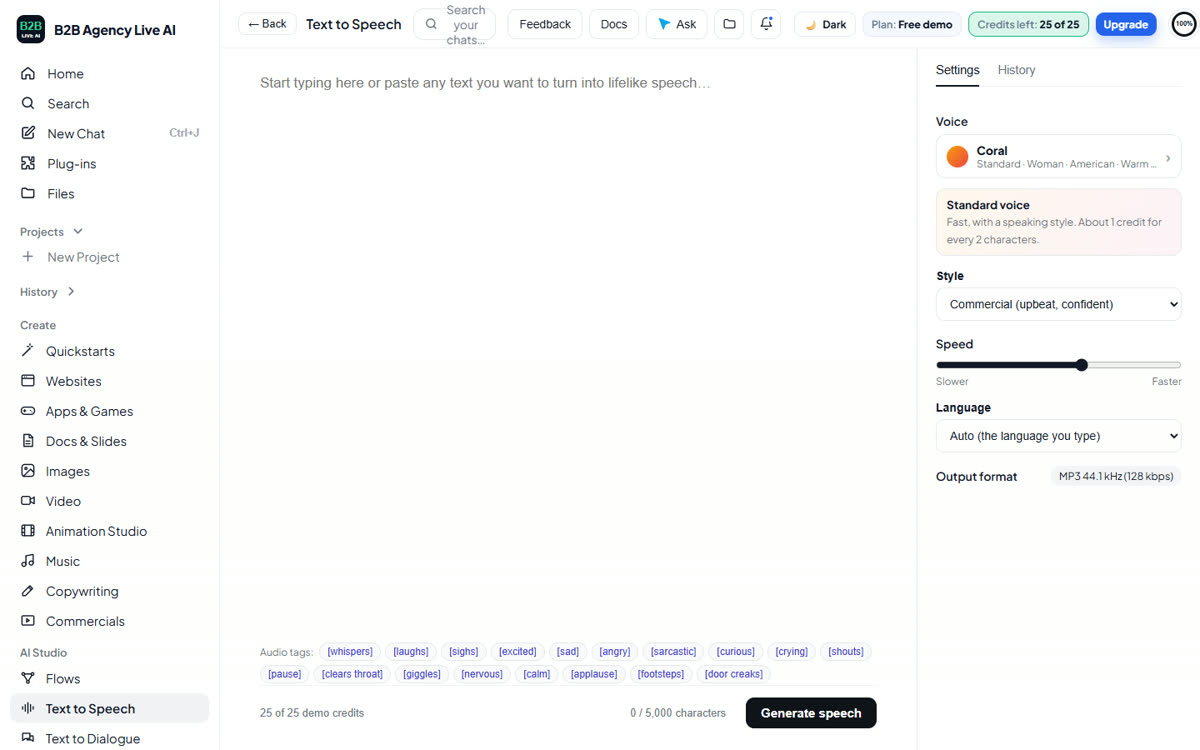
Task: Toggle Dark mode button
Action: pos(825,24)
